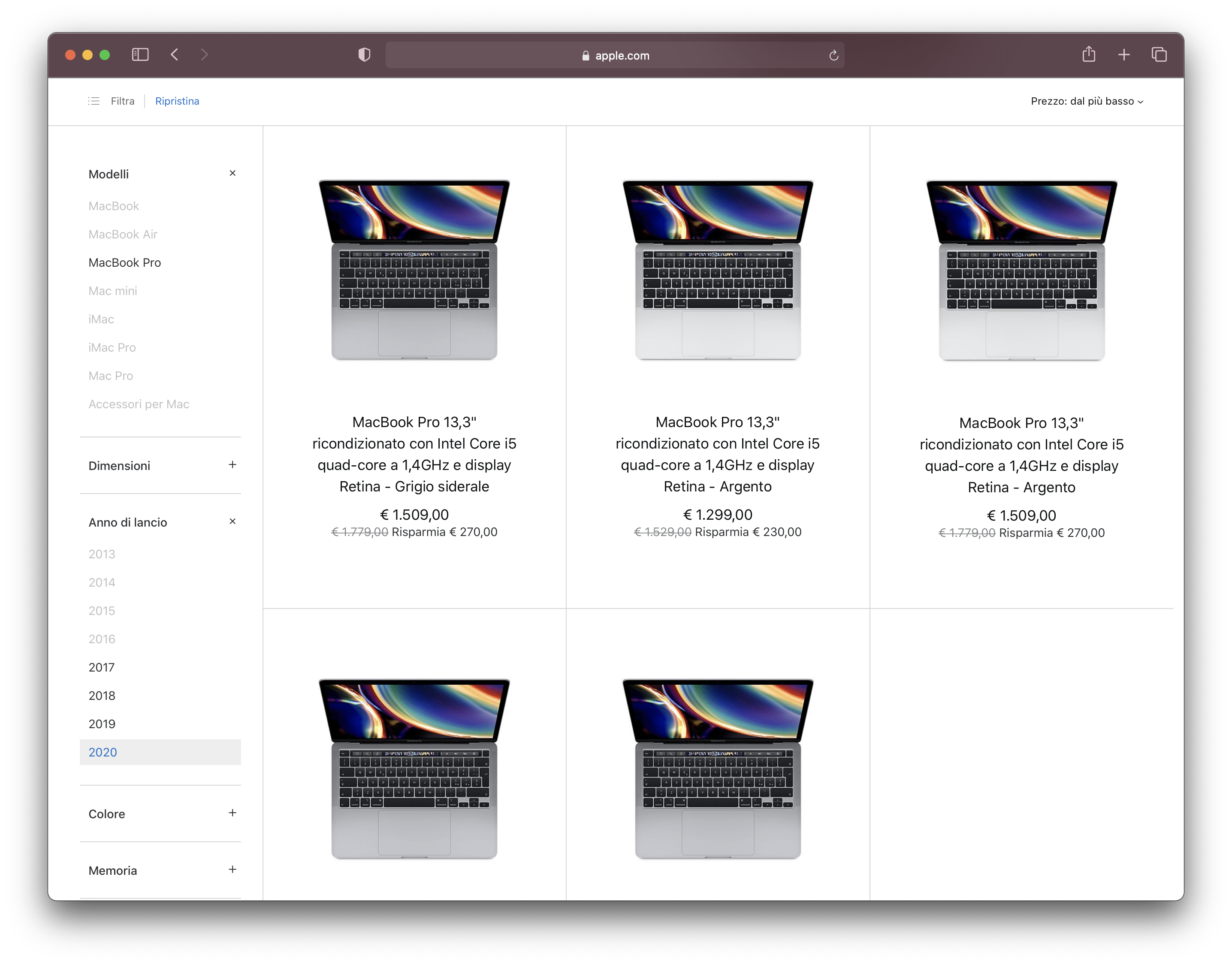Expand the Memoria filter section

click(x=232, y=870)
